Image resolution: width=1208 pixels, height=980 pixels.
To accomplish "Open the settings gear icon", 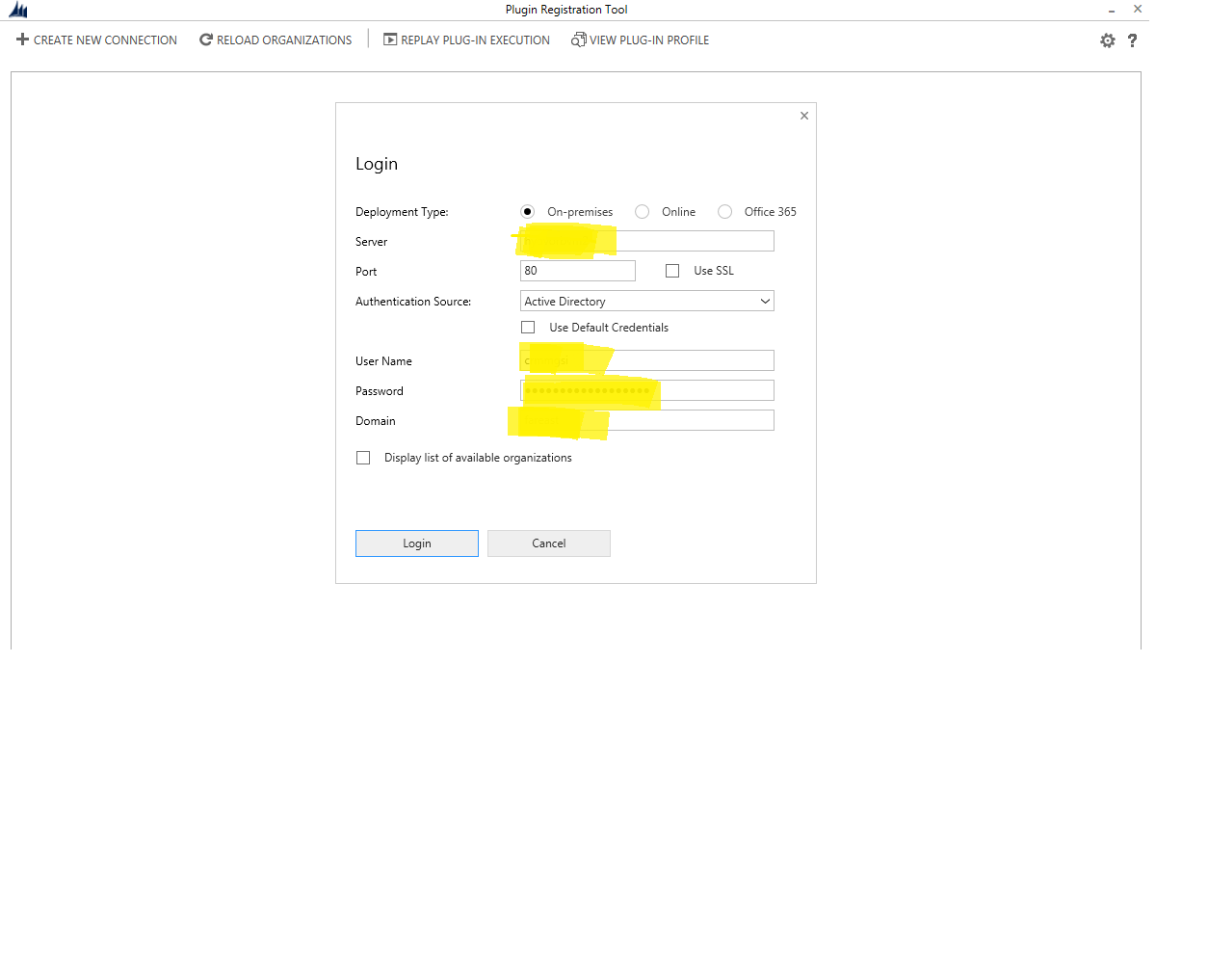I will pos(1108,40).
